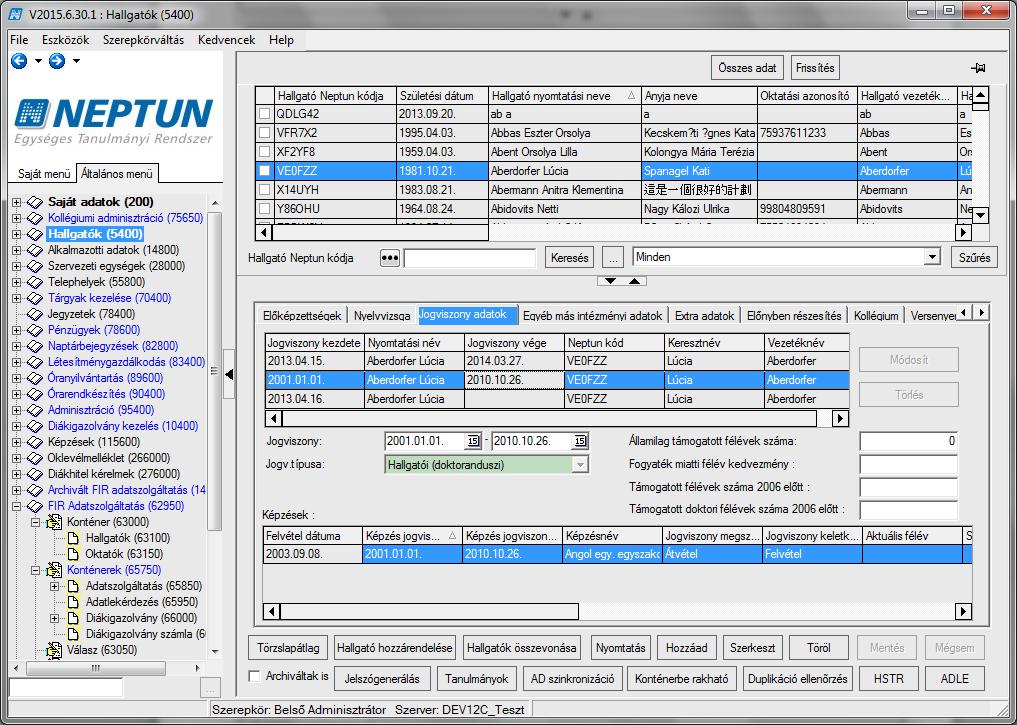Tick the checkbox for row X14UYH
Screen dimensions: 1017x725
coord(265,190)
